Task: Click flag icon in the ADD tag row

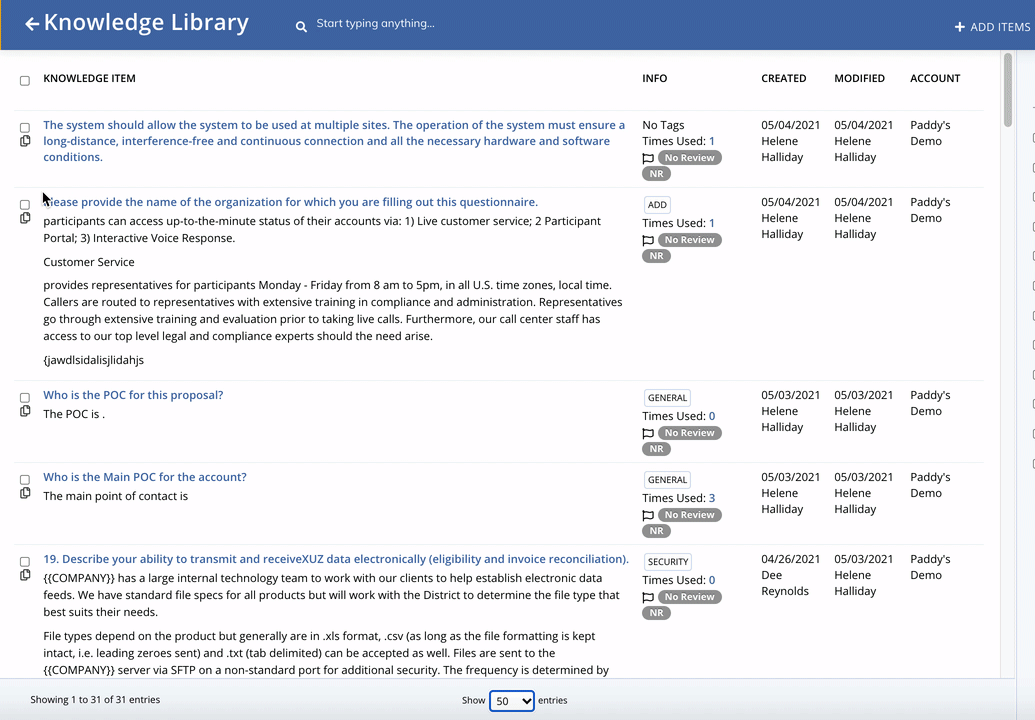Action: click(x=648, y=240)
